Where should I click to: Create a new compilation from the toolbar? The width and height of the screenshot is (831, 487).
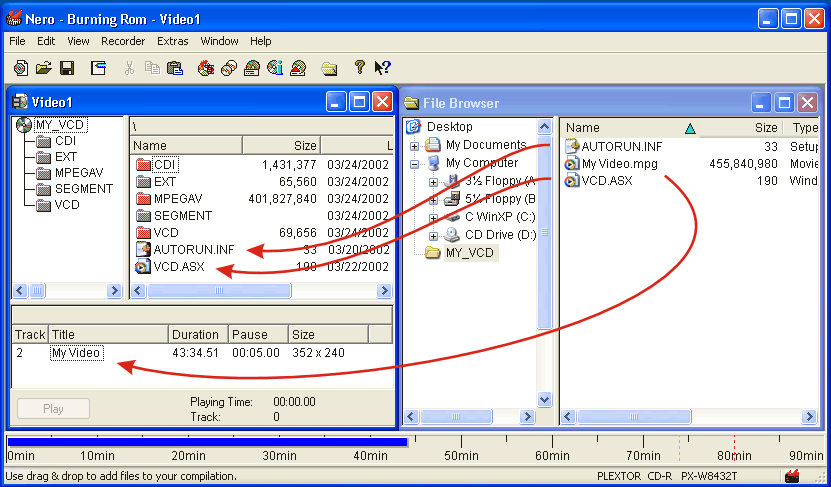pyautogui.click(x=21, y=68)
